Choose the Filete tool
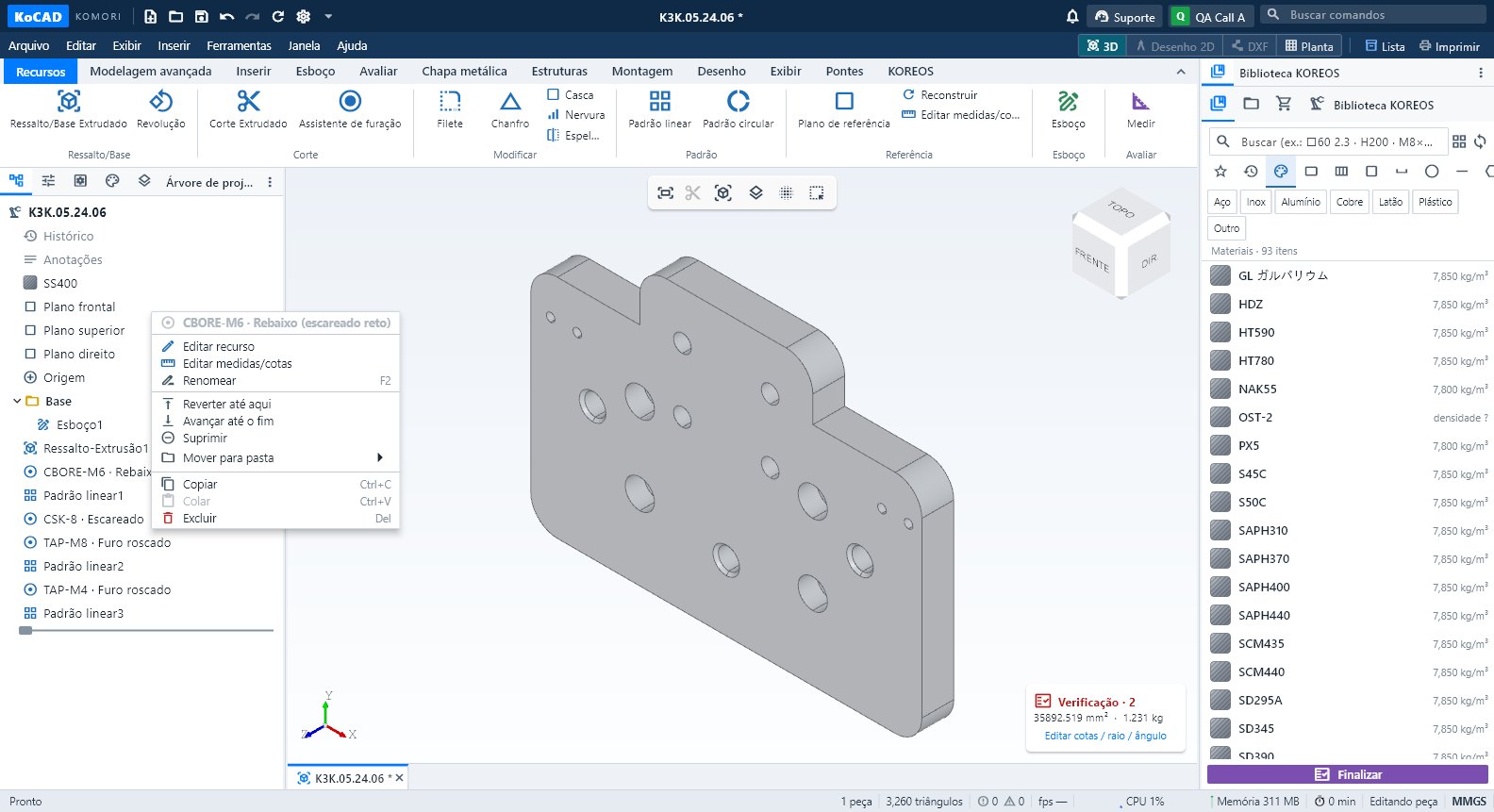 click(x=450, y=109)
